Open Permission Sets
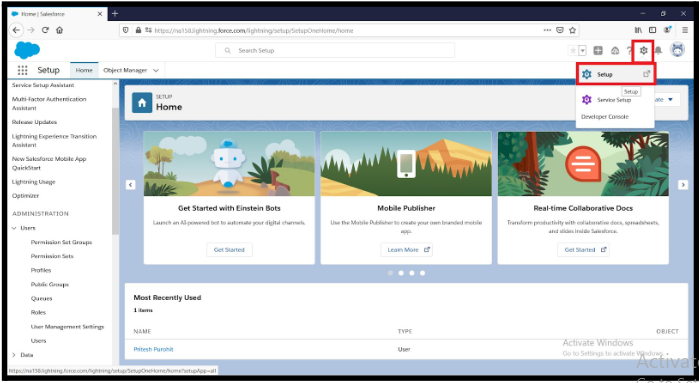The height and width of the screenshot is (383, 699). (52, 256)
